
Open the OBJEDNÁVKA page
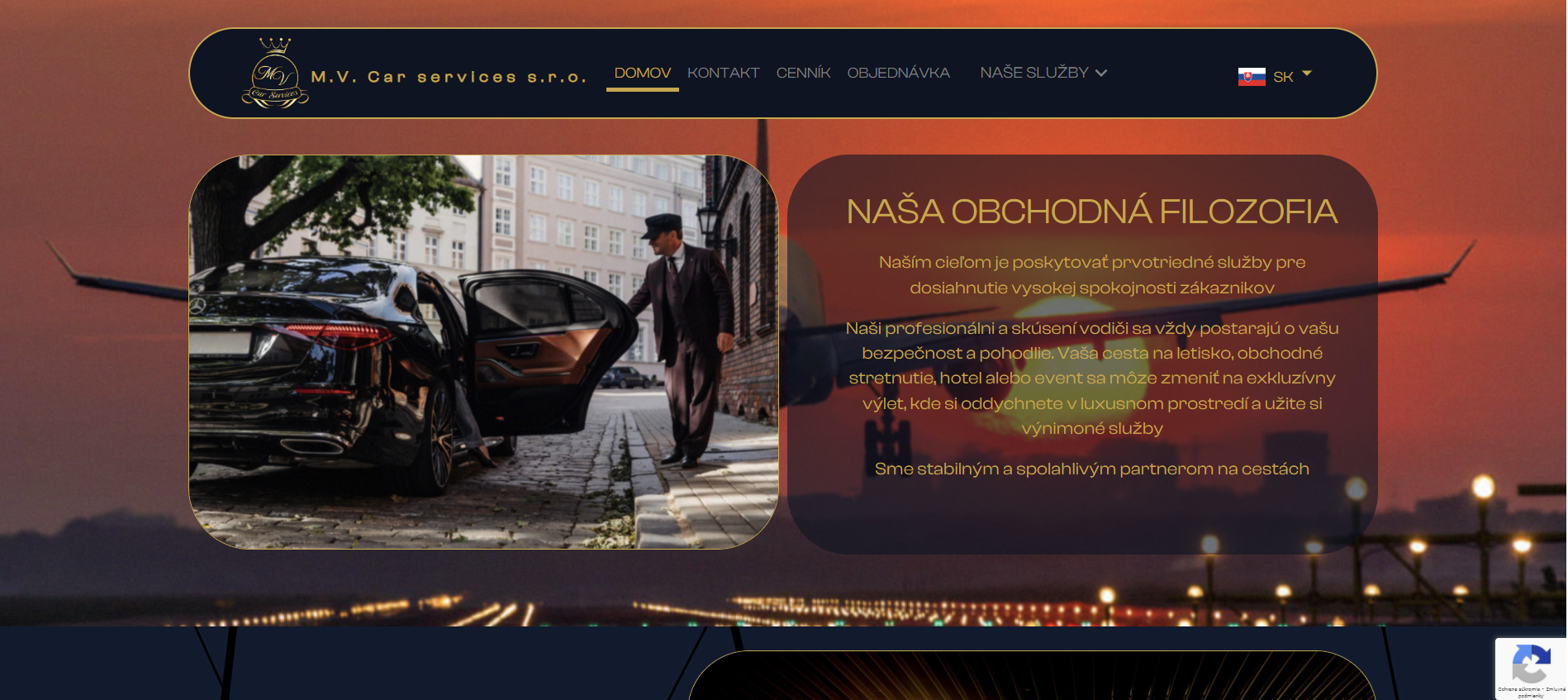899,73
